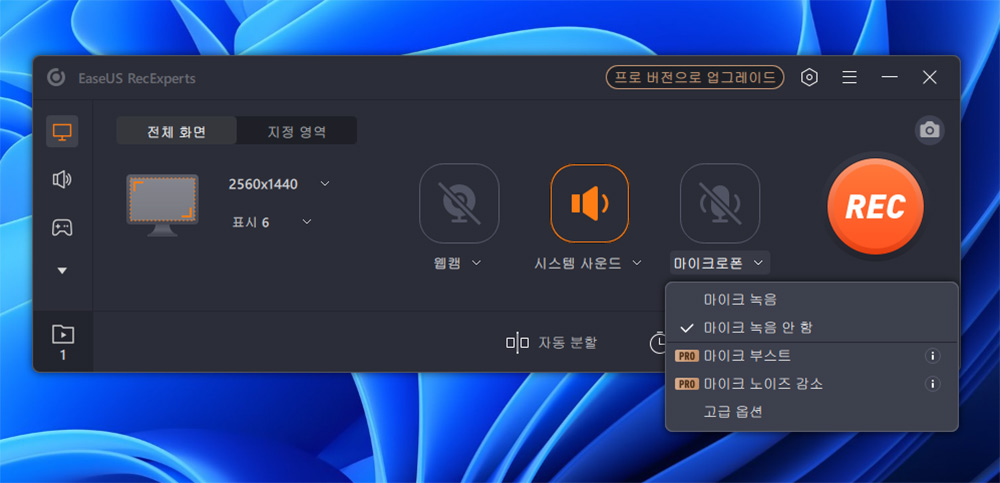The image size is (1000, 483).
Task: Start recording with the REC button
Action: 875,206
